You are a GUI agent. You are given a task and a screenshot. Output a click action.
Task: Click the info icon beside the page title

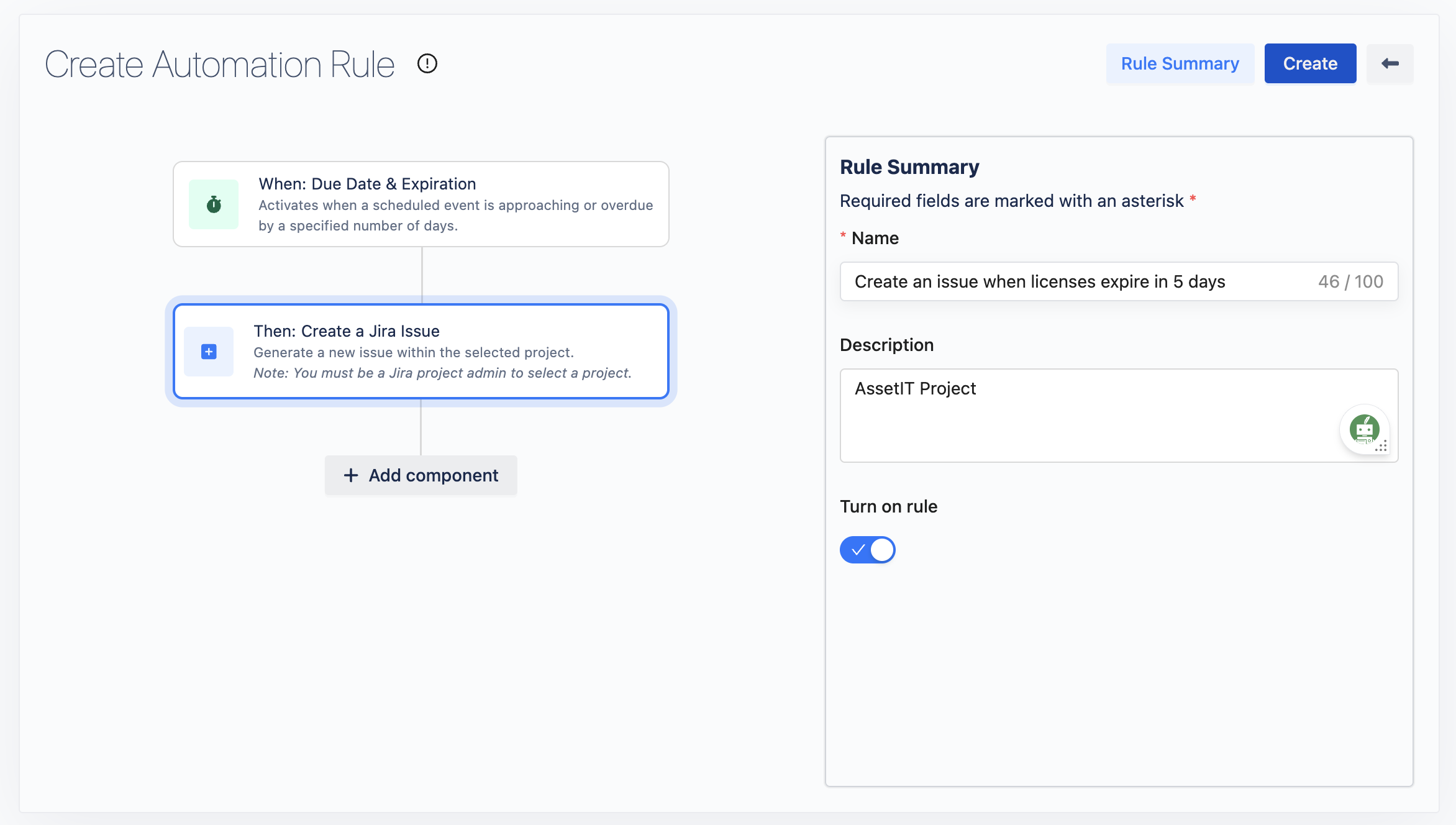pos(427,63)
